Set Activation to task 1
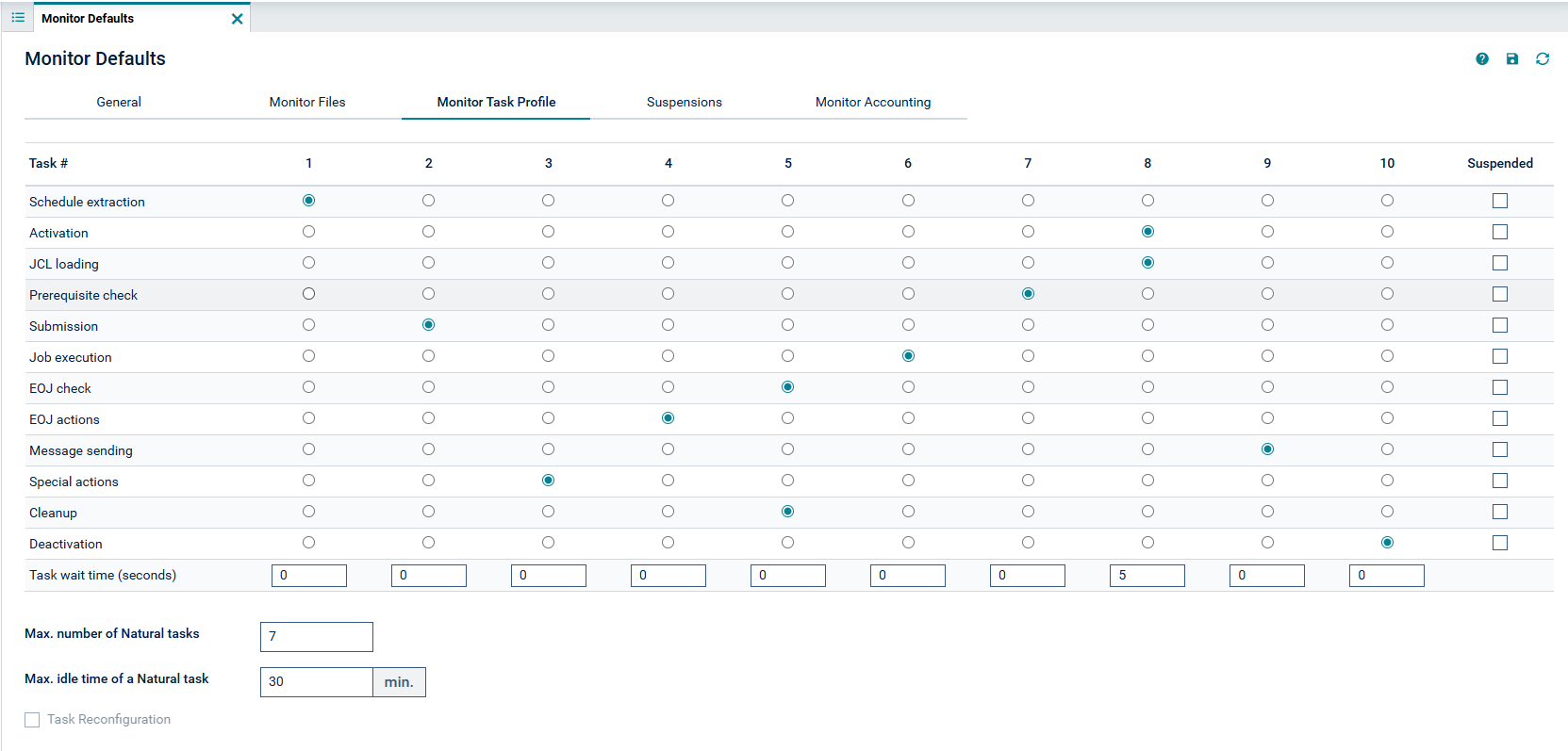This screenshot has width=1568, height=751. (308, 232)
